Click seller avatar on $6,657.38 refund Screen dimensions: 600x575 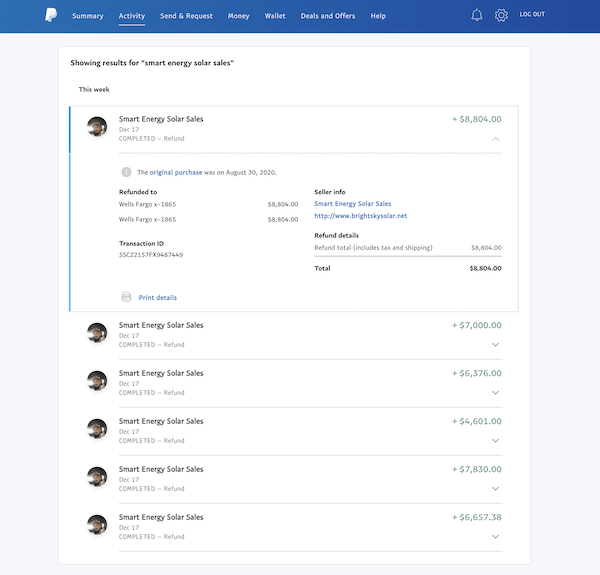pos(97,525)
